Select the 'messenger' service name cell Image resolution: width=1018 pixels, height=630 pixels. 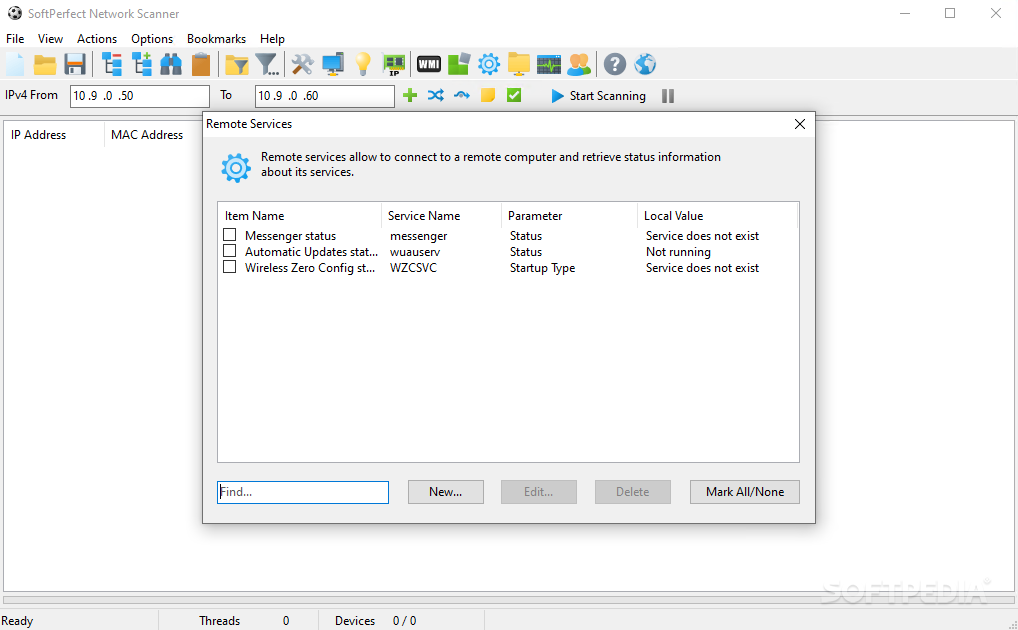(x=419, y=236)
